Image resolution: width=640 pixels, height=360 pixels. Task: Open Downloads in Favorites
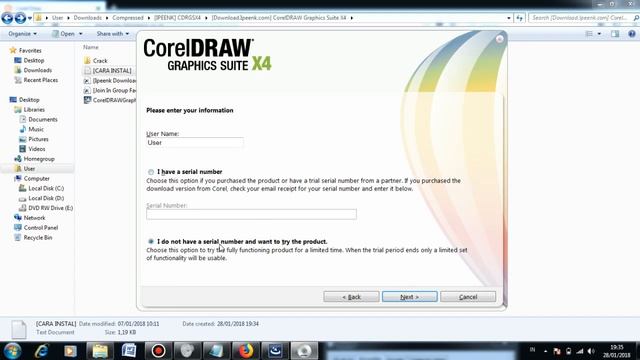[33, 70]
